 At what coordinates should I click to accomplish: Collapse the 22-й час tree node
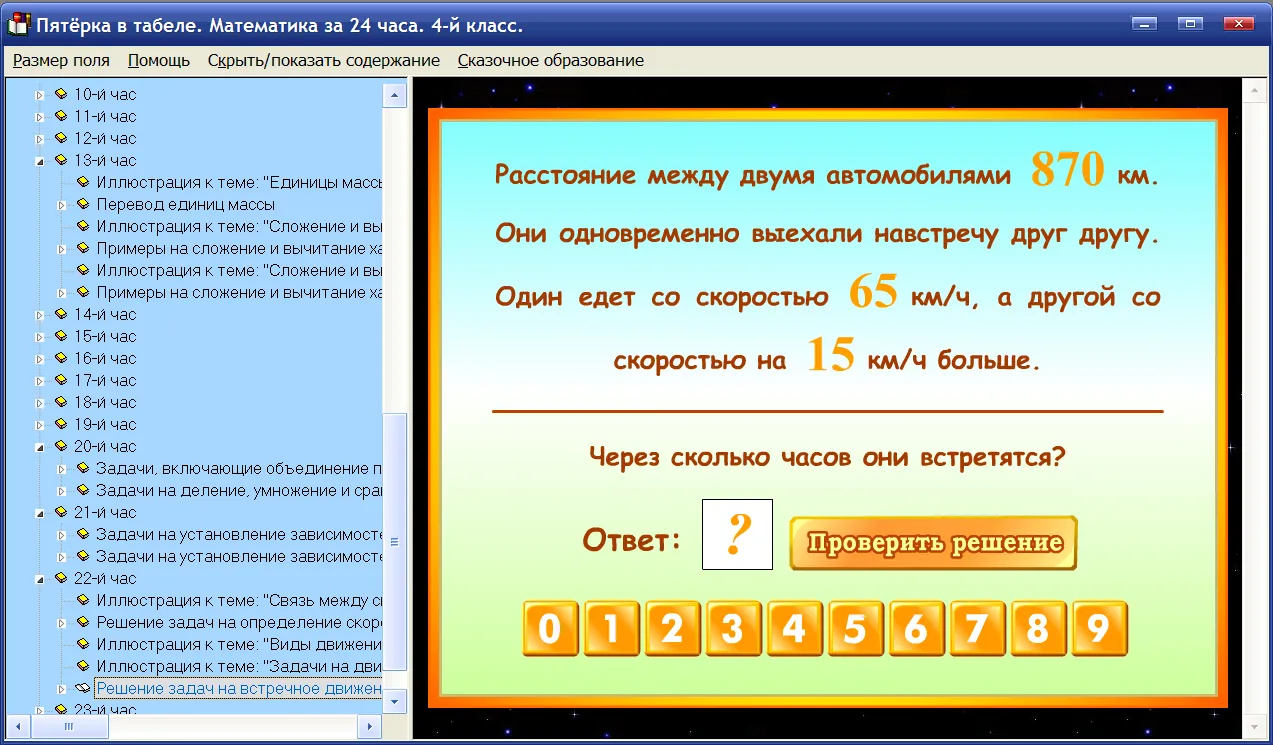click(40, 579)
